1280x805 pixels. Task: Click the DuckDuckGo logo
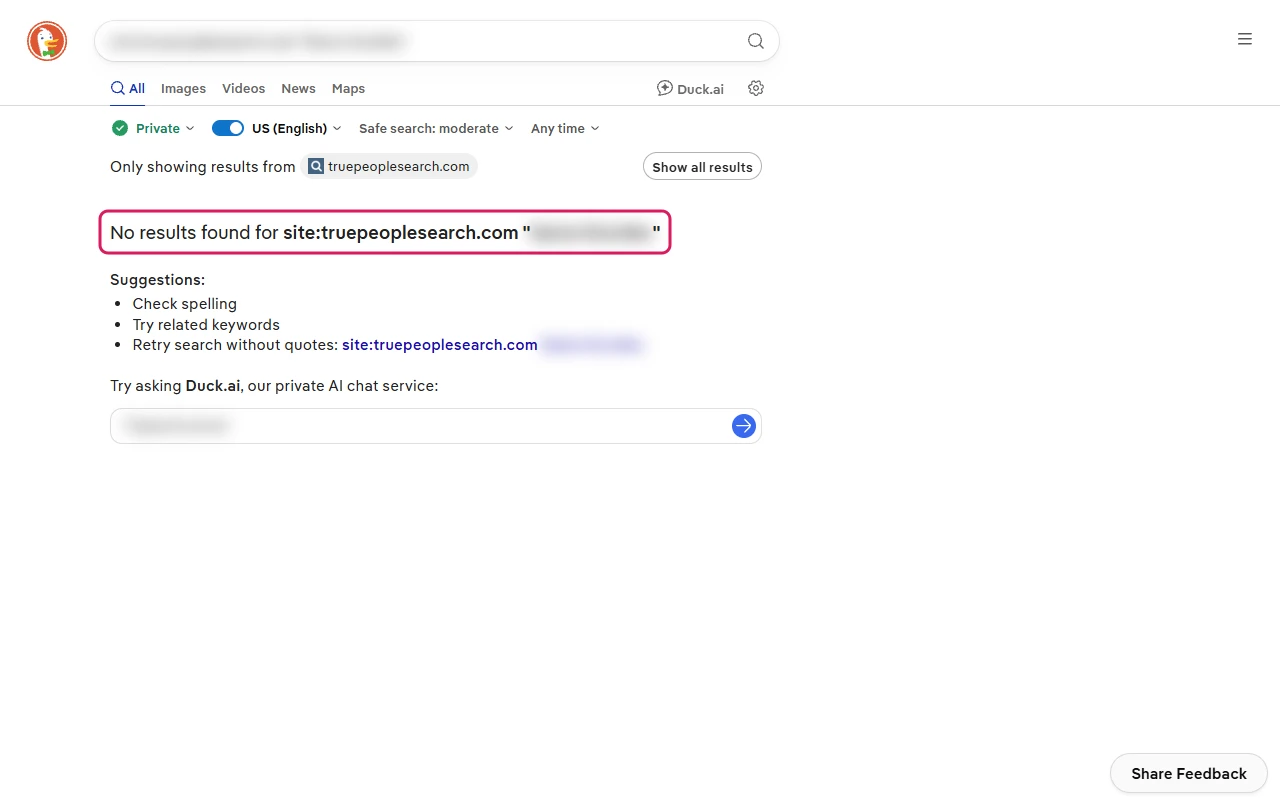coord(47,41)
